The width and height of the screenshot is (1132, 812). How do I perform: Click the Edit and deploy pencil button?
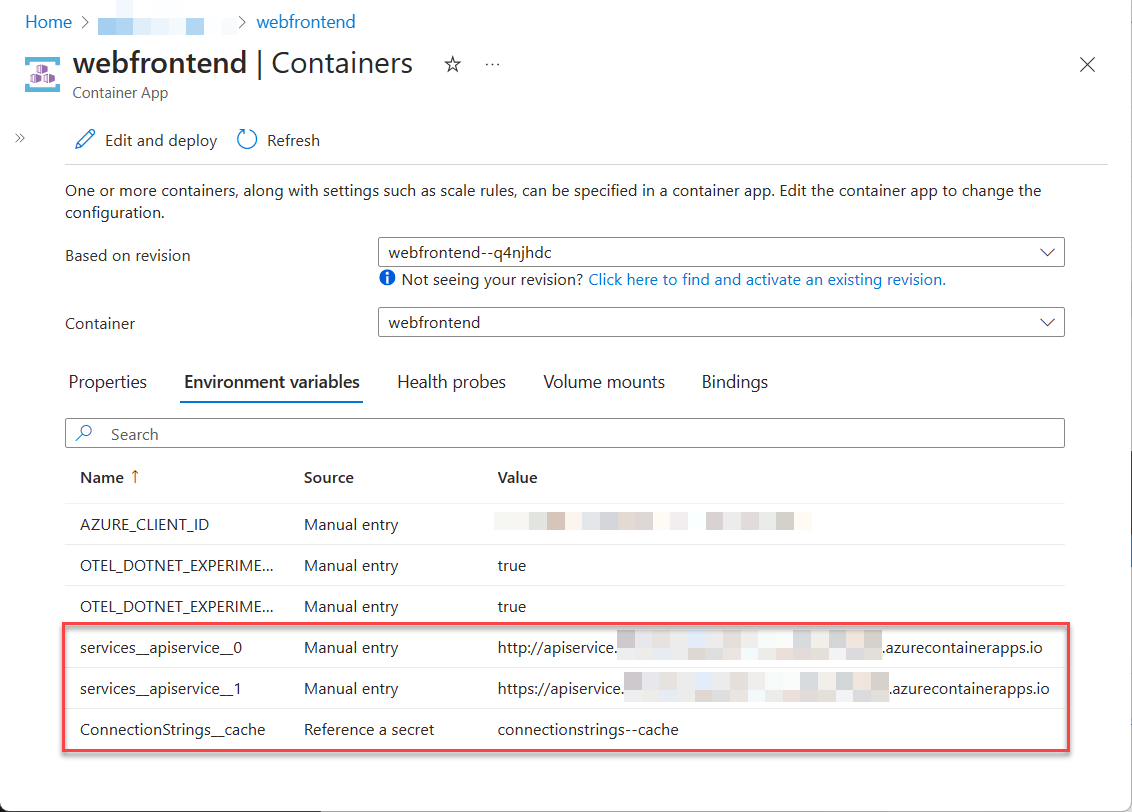point(146,140)
